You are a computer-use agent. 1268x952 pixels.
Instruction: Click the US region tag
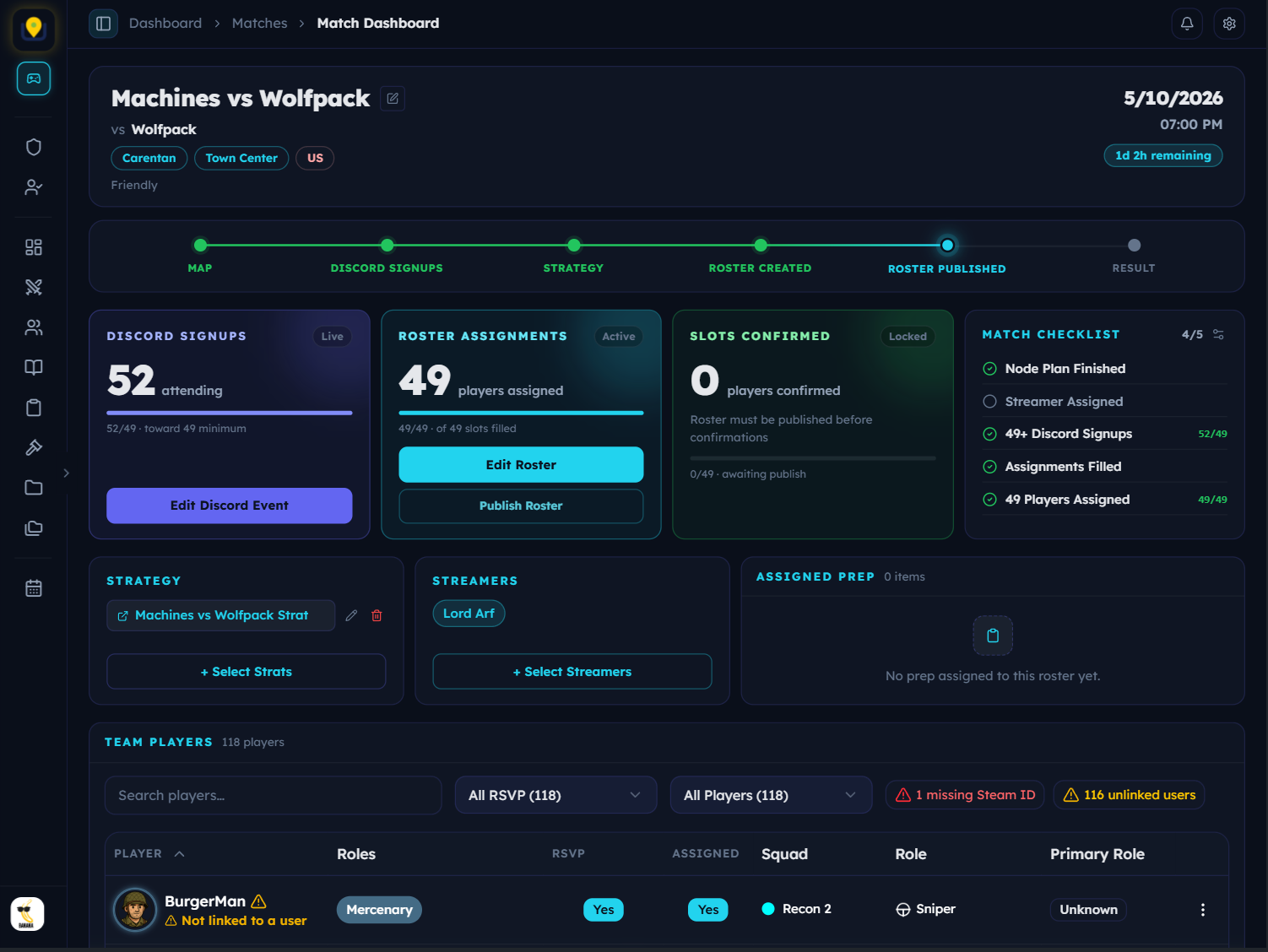(x=315, y=158)
